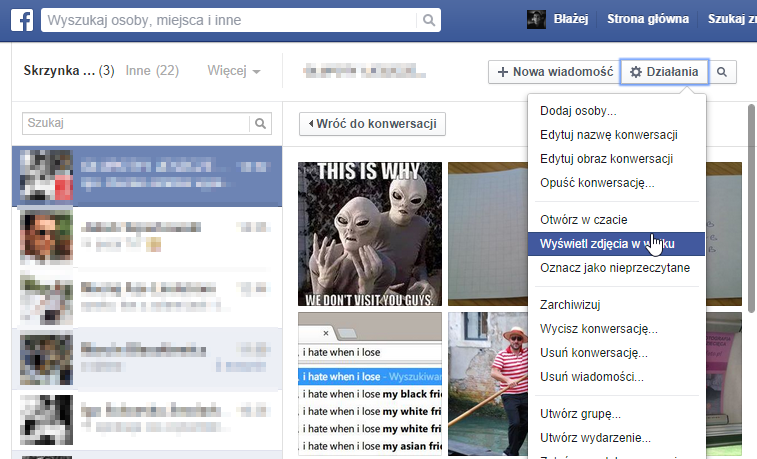Click Usuń wiadomości... menu item

pyautogui.click(x=616, y=377)
